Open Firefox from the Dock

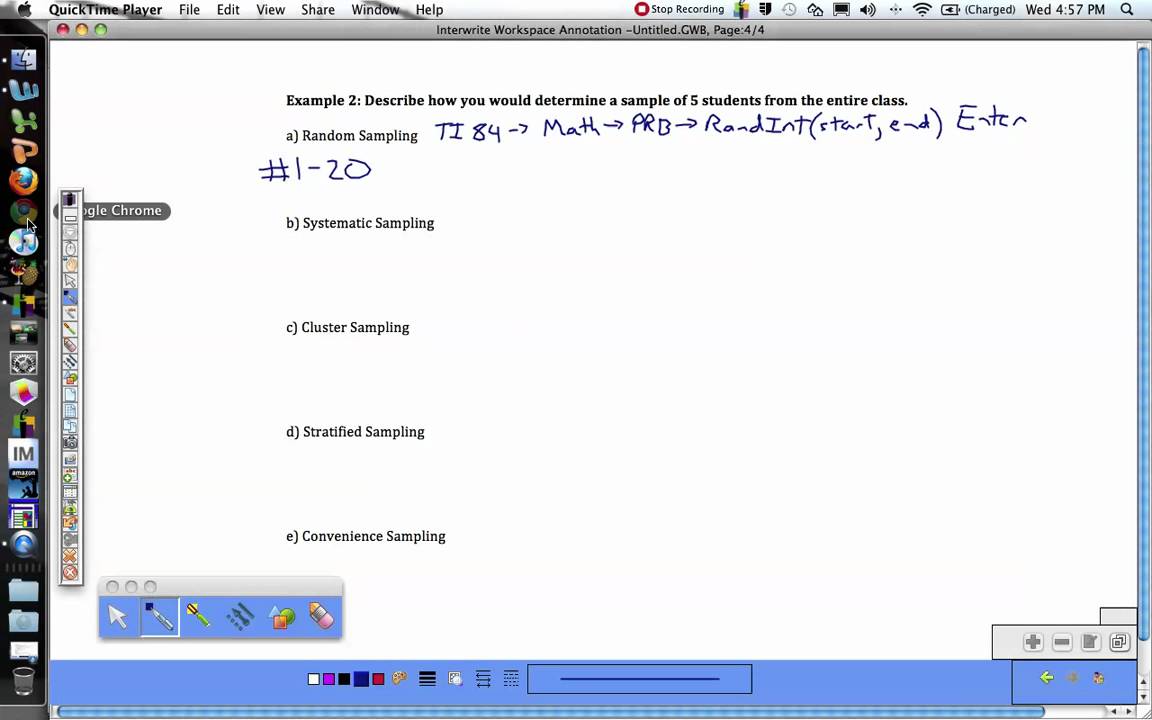pyautogui.click(x=24, y=181)
